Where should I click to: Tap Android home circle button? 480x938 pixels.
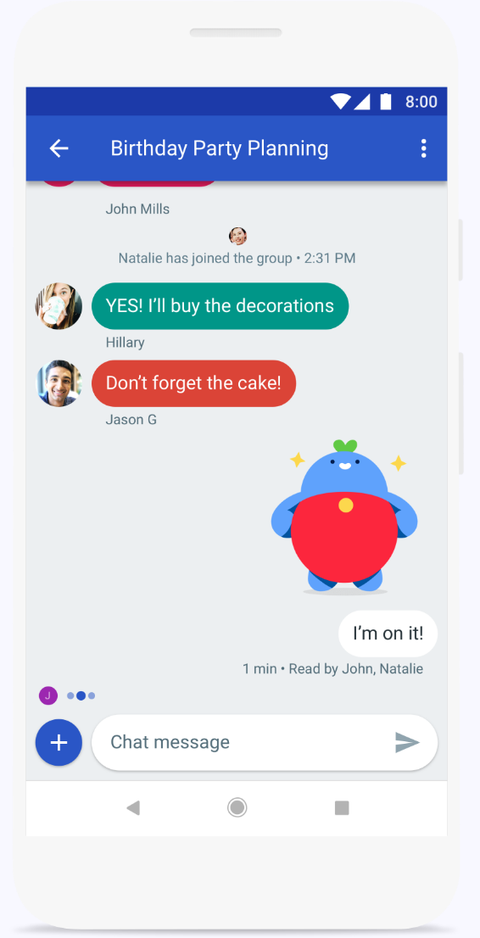coord(237,808)
